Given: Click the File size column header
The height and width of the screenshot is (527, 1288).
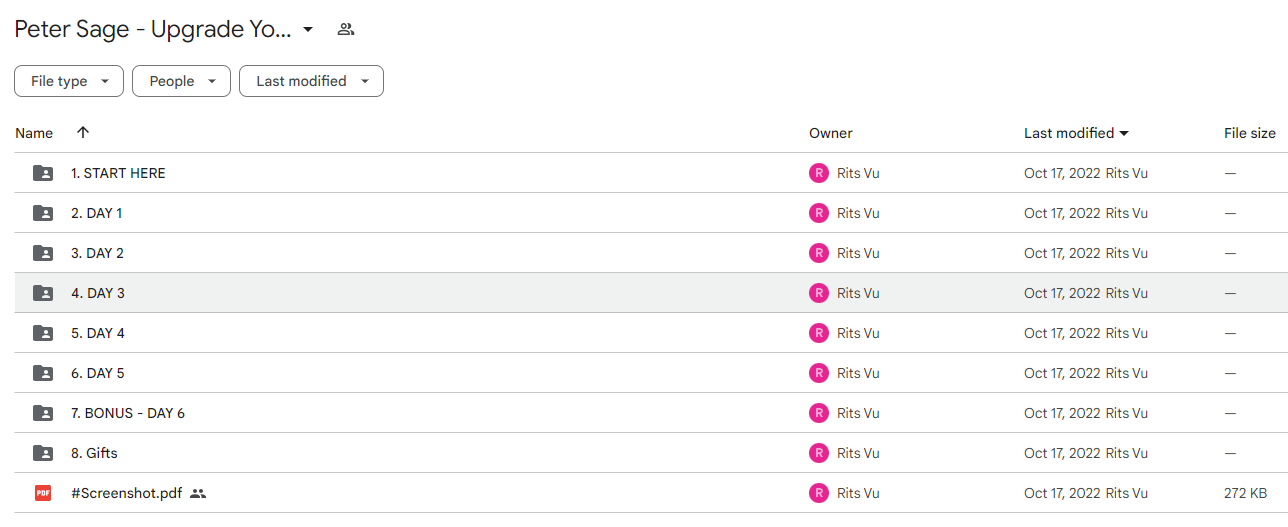Looking at the screenshot, I should click(x=1250, y=133).
